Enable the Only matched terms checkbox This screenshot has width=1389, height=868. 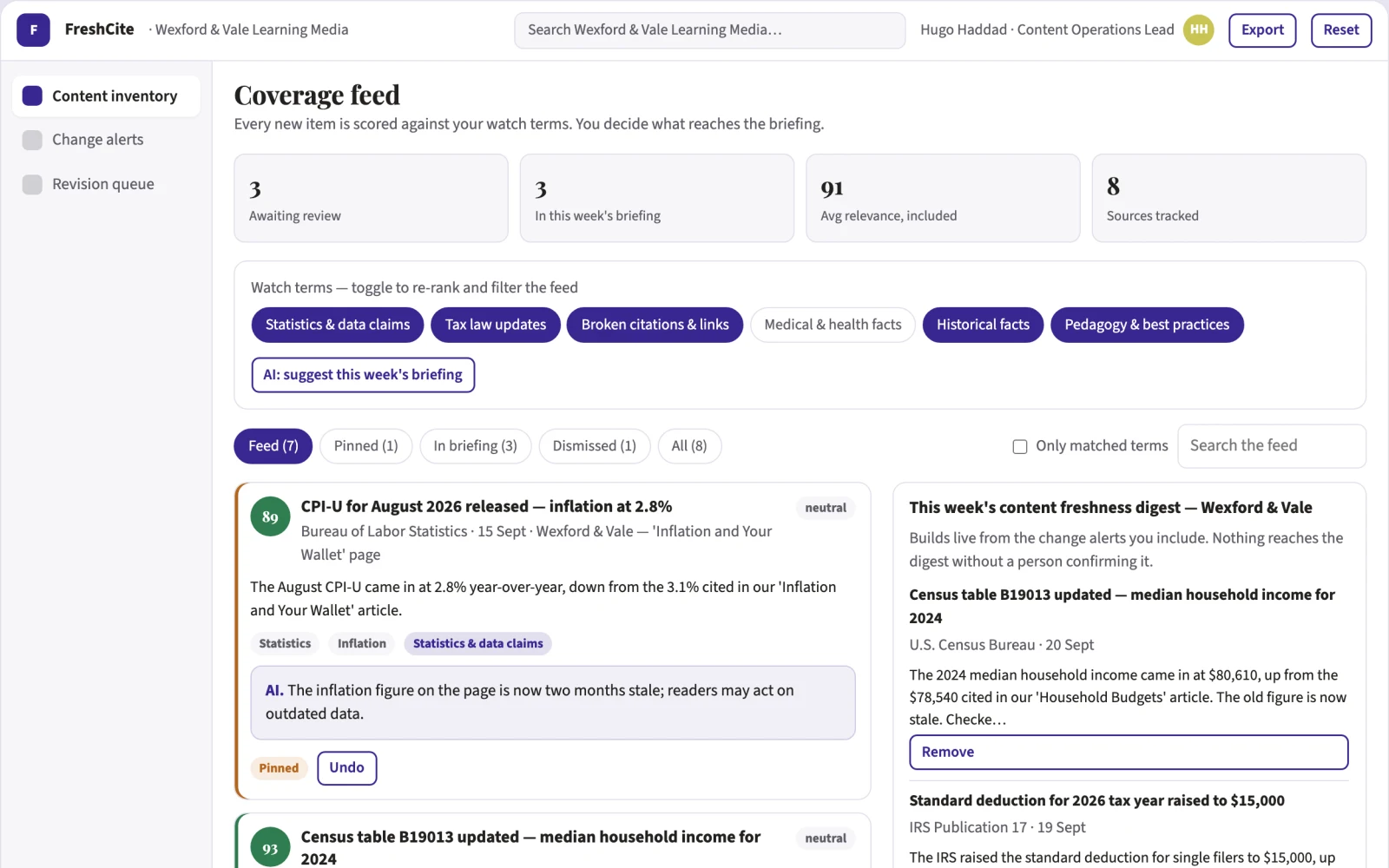coord(1020,446)
